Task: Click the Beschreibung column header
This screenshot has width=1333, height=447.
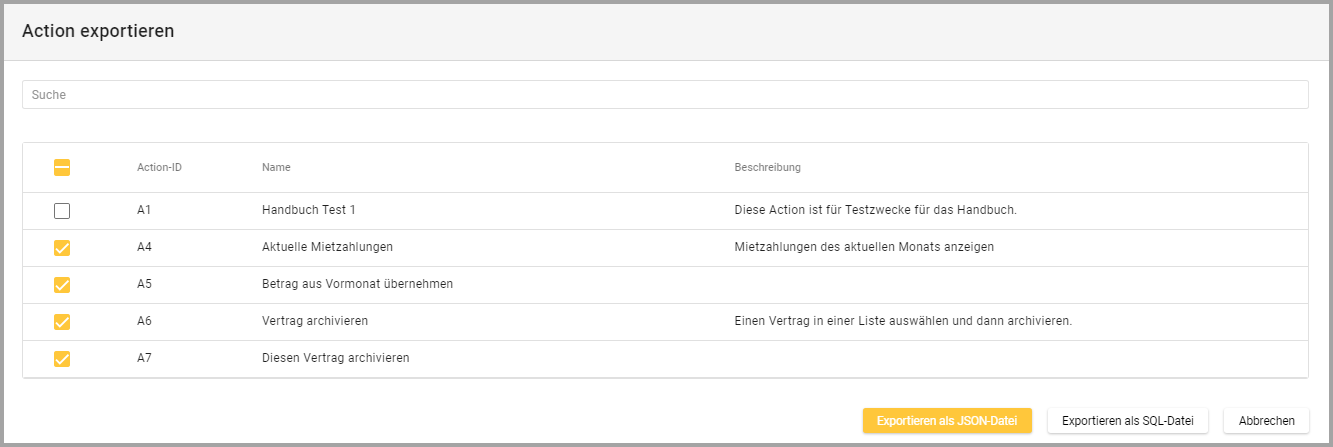Action: click(767, 167)
